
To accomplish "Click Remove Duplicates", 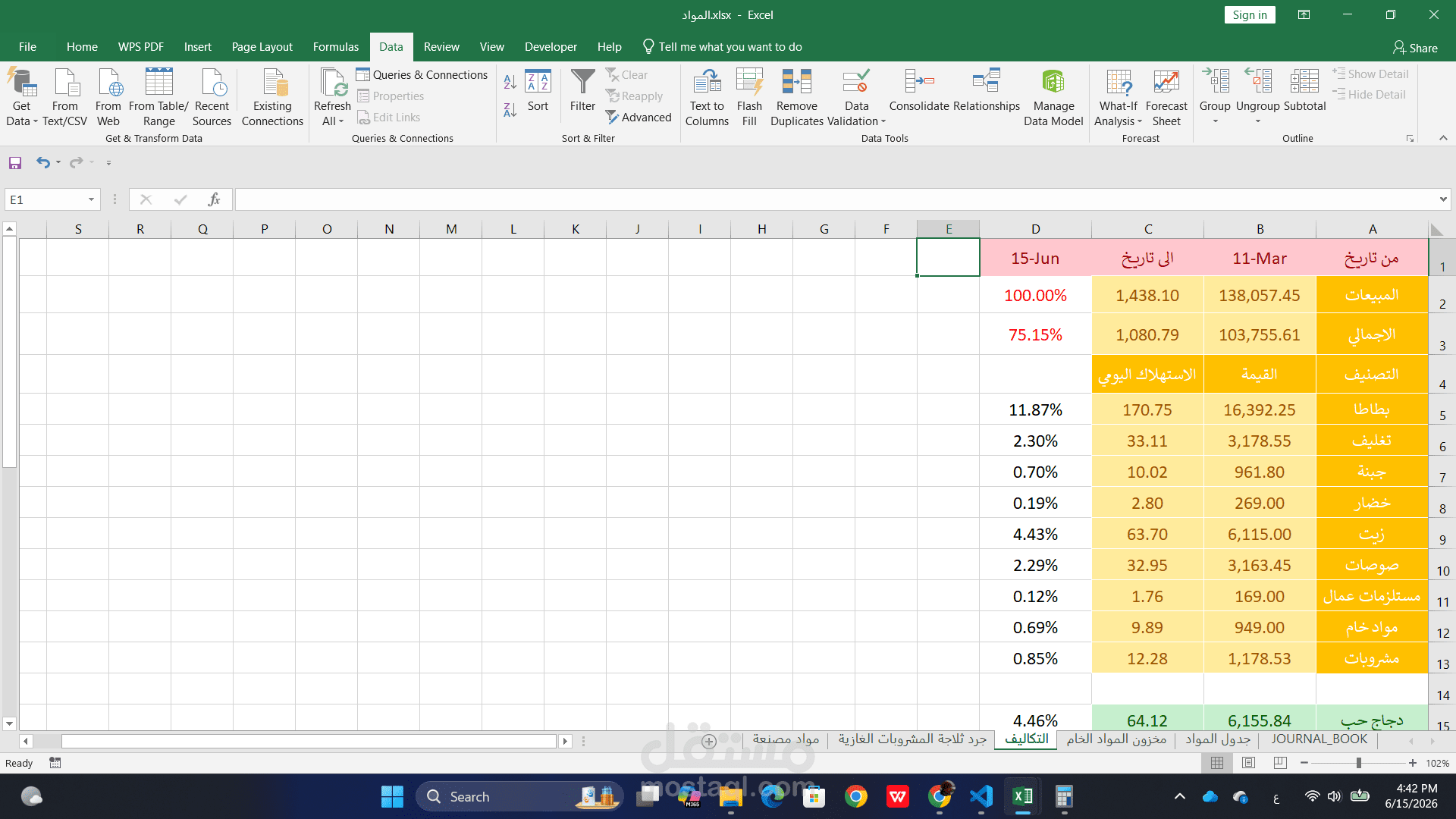I will (x=797, y=97).
